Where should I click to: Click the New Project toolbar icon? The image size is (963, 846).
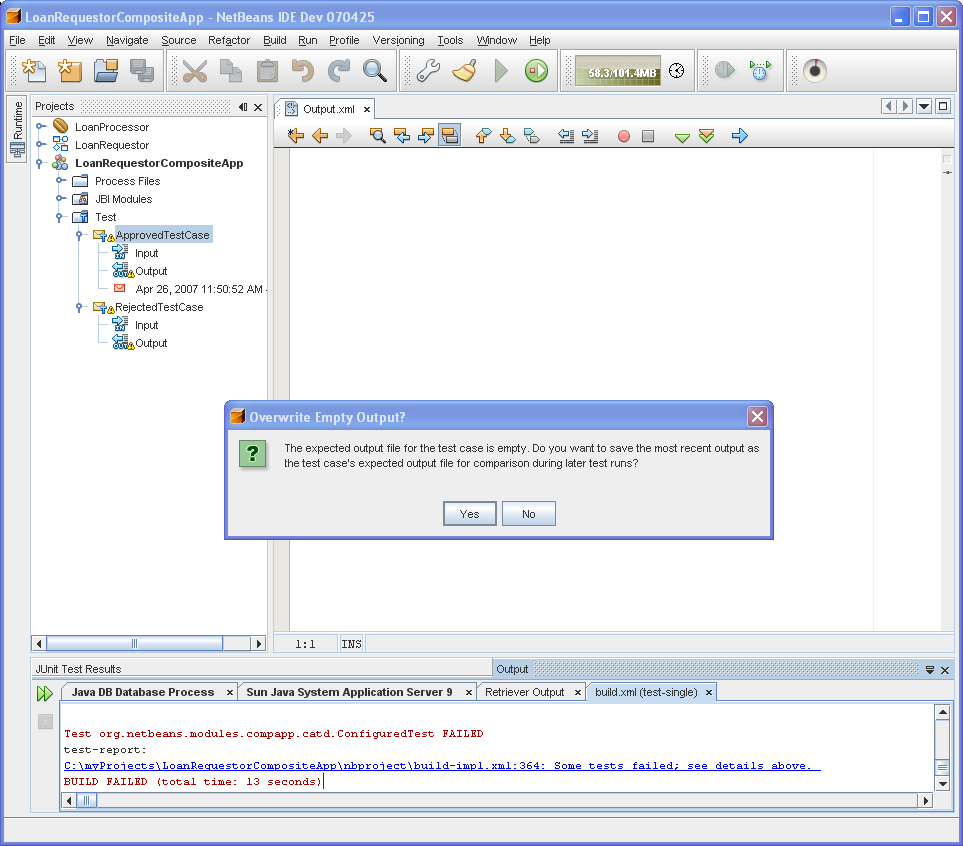(70, 71)
